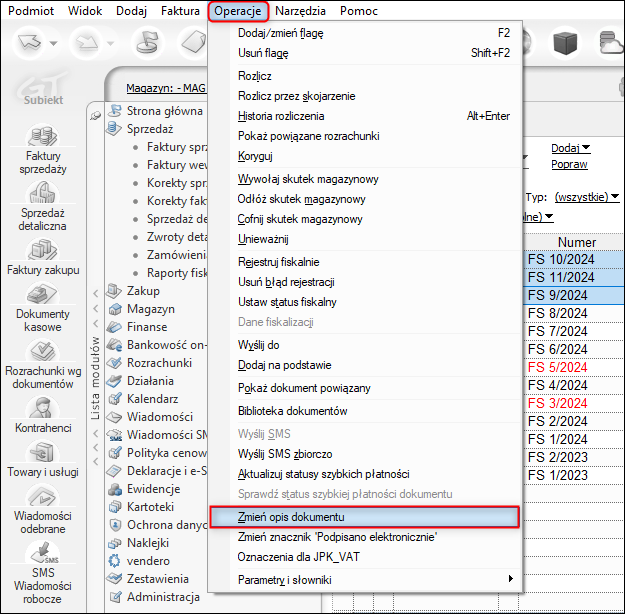Click the flag toolbar icon

[148, 42]
